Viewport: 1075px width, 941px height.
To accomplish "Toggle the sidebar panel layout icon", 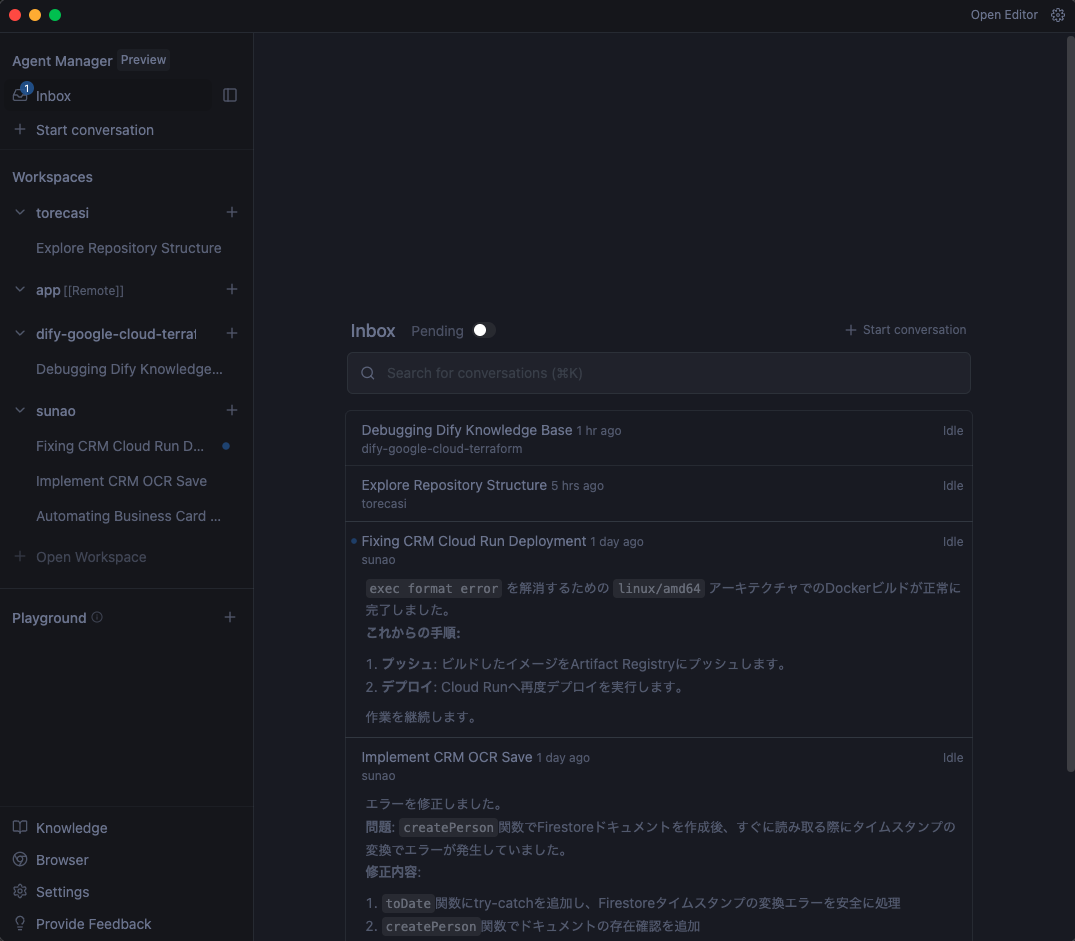I will pyautogui.click(x=230, y=95).
